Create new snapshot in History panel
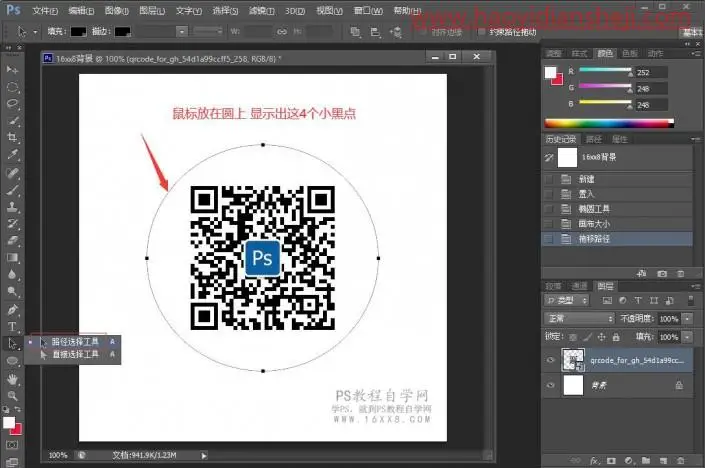705x468 pixels. coord(662,273)
